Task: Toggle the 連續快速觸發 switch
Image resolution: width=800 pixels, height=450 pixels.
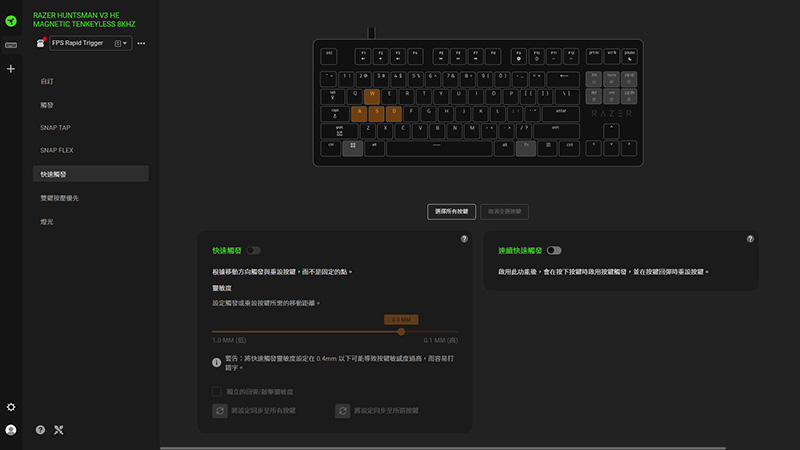Action: [554, 251]
